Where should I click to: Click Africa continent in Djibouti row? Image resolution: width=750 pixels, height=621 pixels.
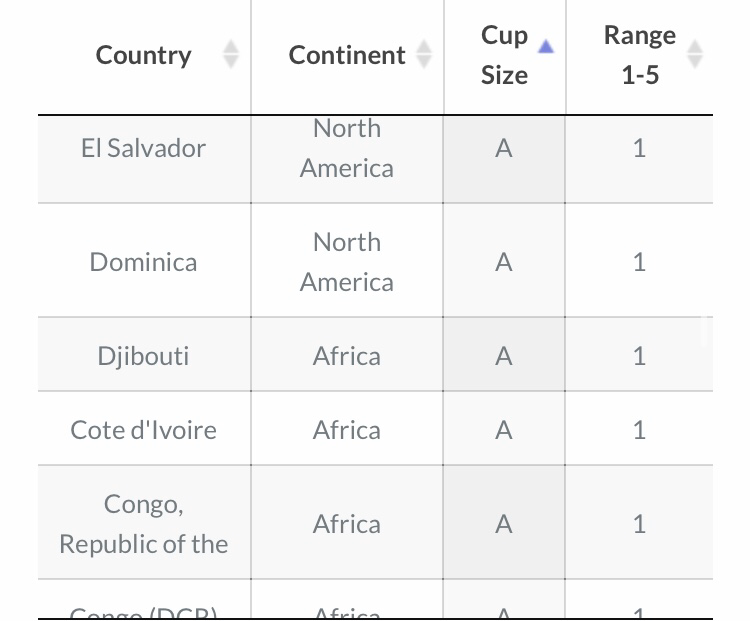pyautogui.click(x=347, y=355)
